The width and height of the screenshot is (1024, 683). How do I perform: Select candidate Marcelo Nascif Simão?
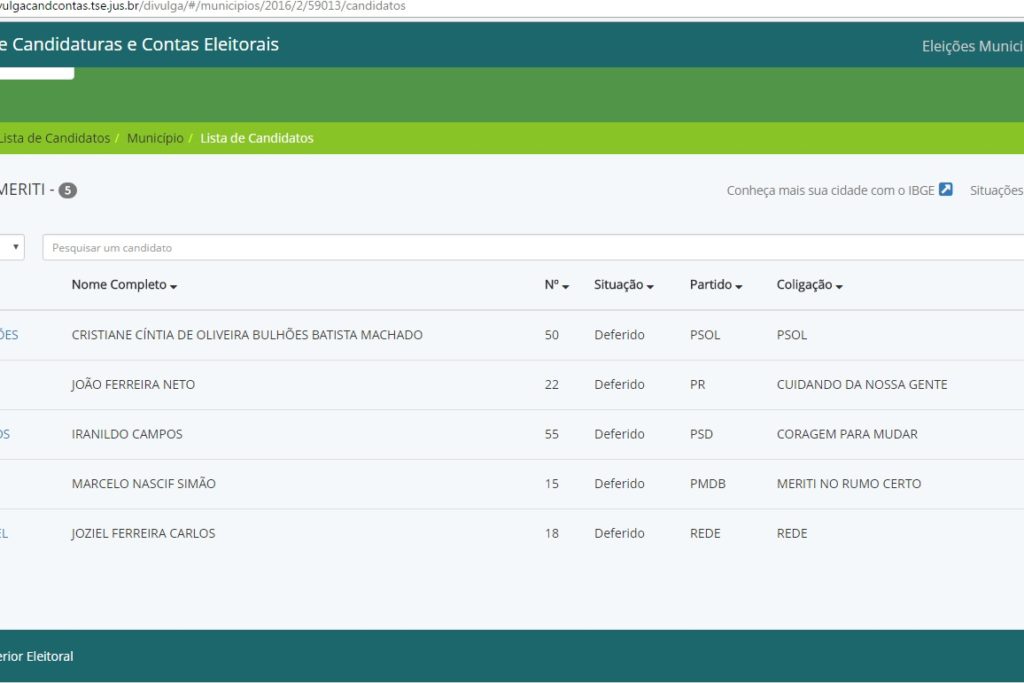(x=144, y=484)
